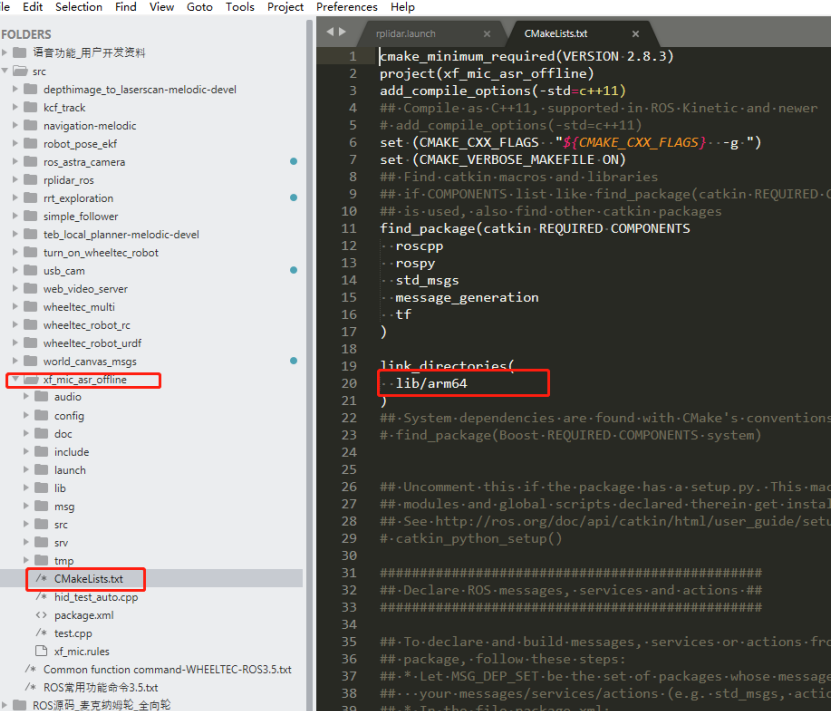The width and height of the screenshot is (831, 711).
Task: Open test.cpp from the sidebar
Action: (x=73, y=633)
